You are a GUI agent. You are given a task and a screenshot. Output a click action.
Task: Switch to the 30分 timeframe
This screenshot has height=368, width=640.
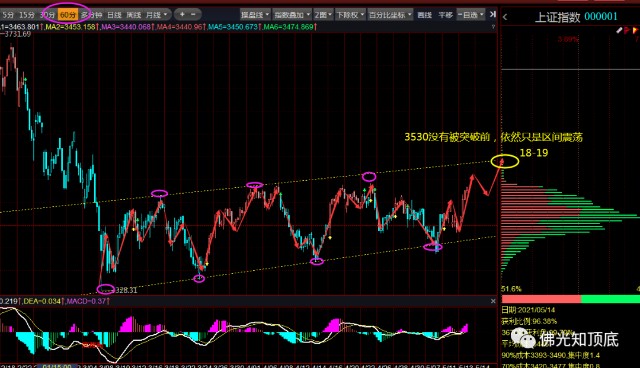[47, 15]
